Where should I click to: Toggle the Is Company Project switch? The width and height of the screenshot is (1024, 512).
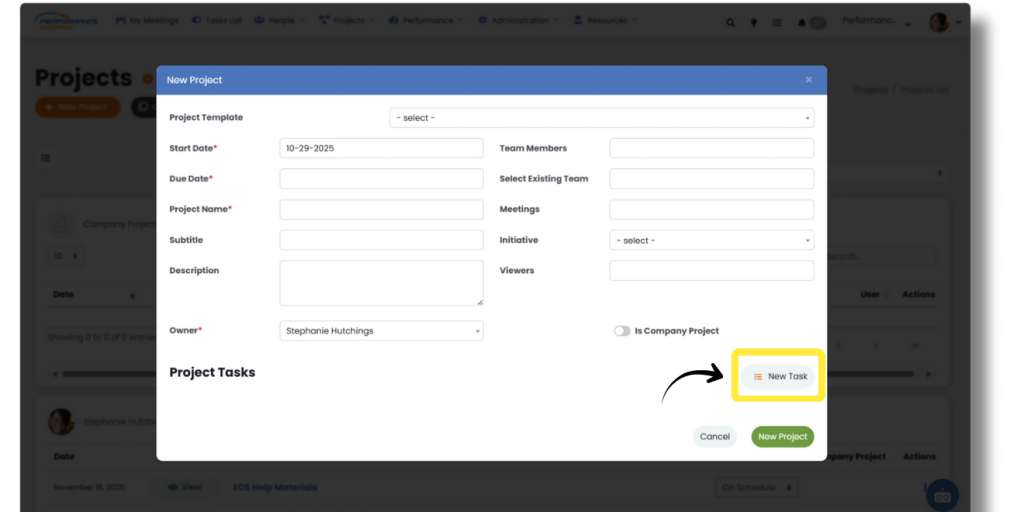tap(622, 331)
